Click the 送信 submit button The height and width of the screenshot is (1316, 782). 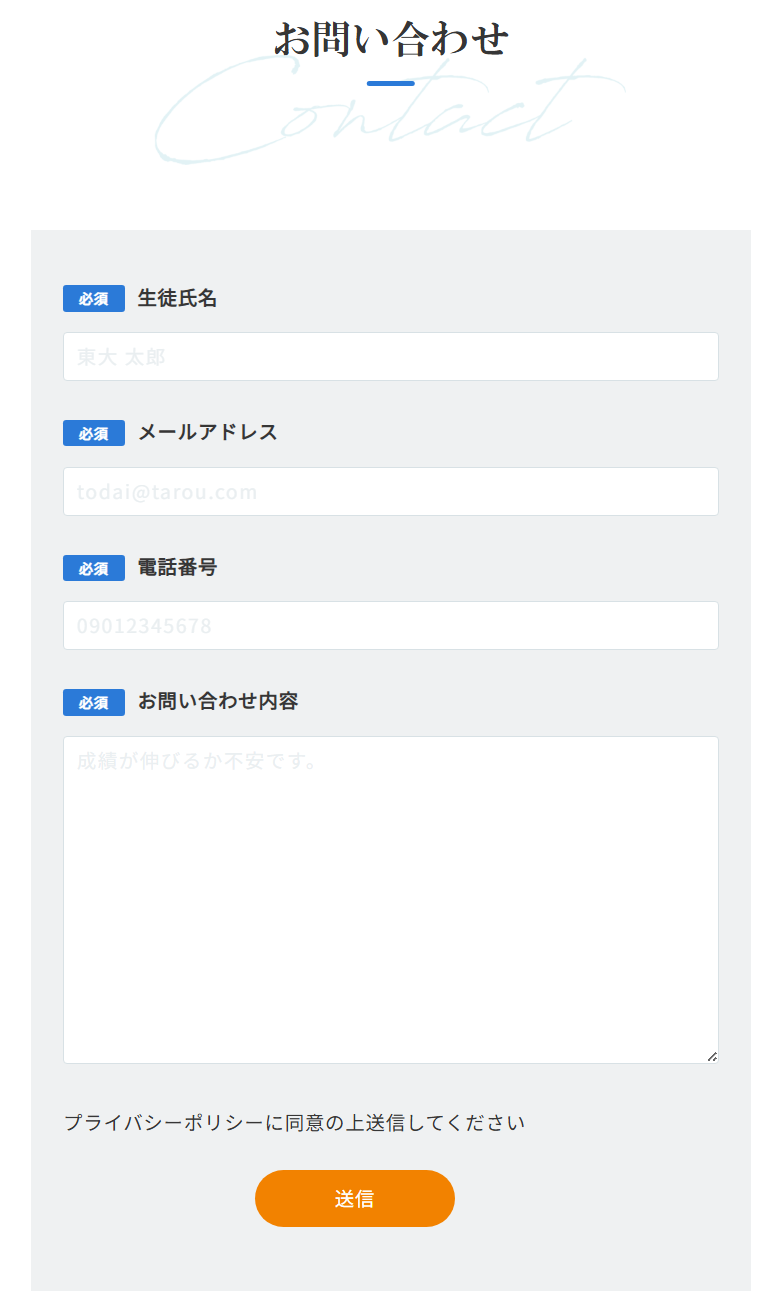(x=355, y=1198)
